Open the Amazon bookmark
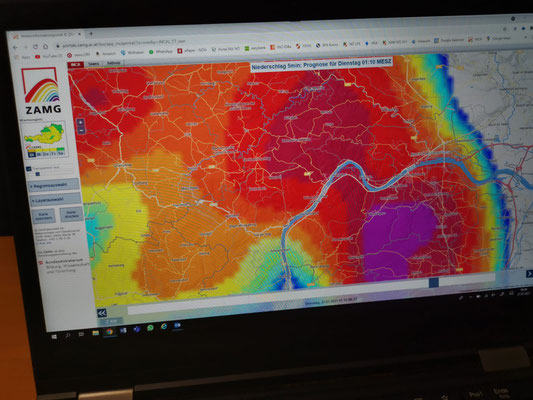 [106, 54]
